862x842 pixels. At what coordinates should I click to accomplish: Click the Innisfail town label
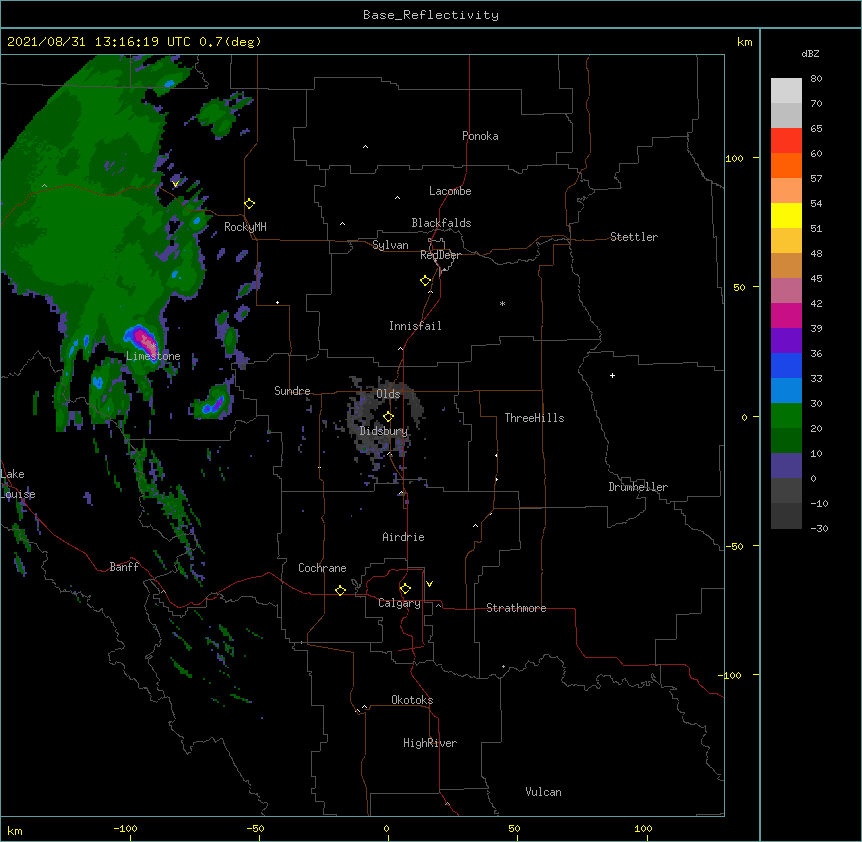[415, 326]
